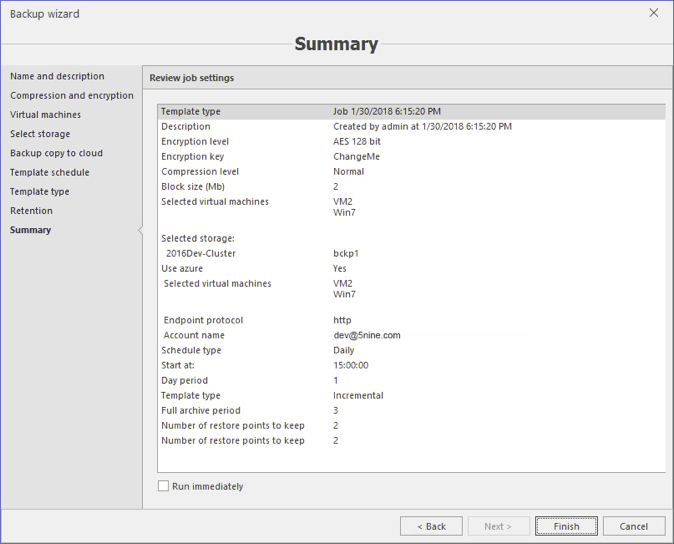Select the Template type step
This screenshot has height=544, width=674.
point(40,191)
